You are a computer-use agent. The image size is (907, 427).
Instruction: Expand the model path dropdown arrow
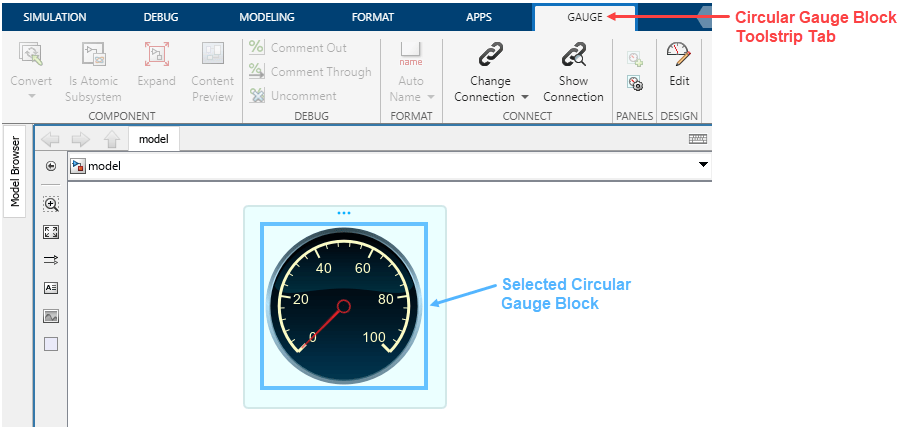tap(703, 165)
